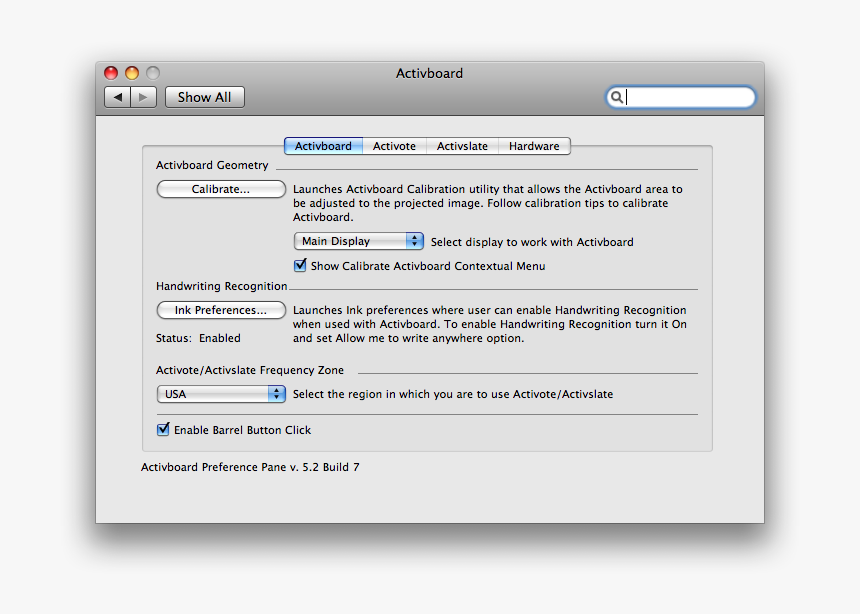Click the search magnifier icon
This screenshot has width=860, height=614.
pyautogui.click(x=617, y=97)
